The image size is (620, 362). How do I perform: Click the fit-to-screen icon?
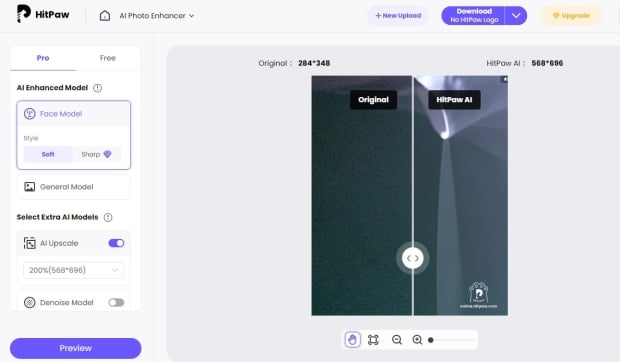373,340
